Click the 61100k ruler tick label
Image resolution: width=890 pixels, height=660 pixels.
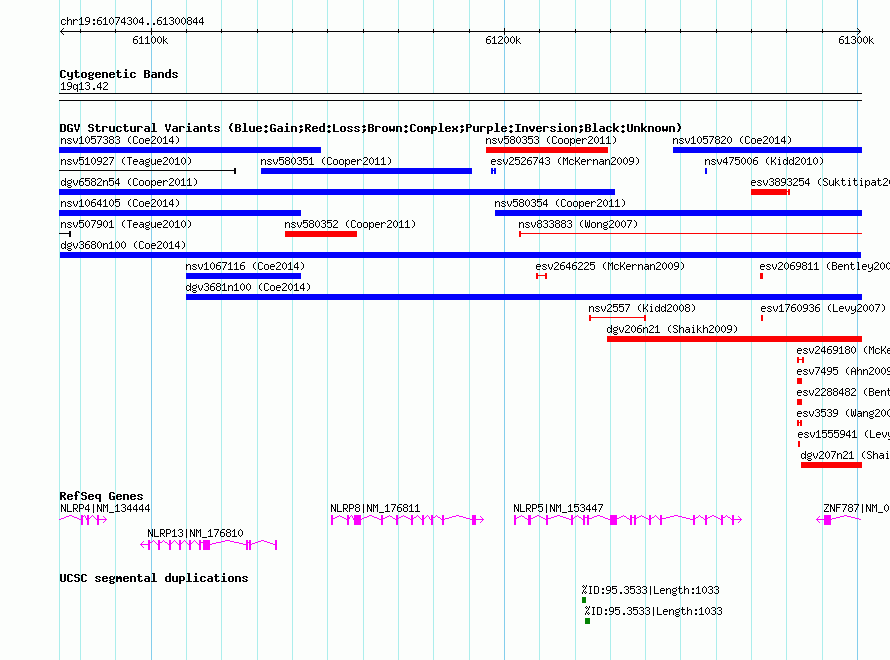[x=150, y=40]
